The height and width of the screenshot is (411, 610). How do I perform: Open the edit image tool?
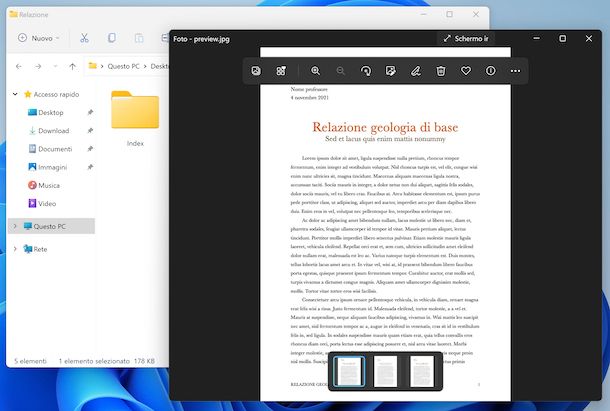391,71
